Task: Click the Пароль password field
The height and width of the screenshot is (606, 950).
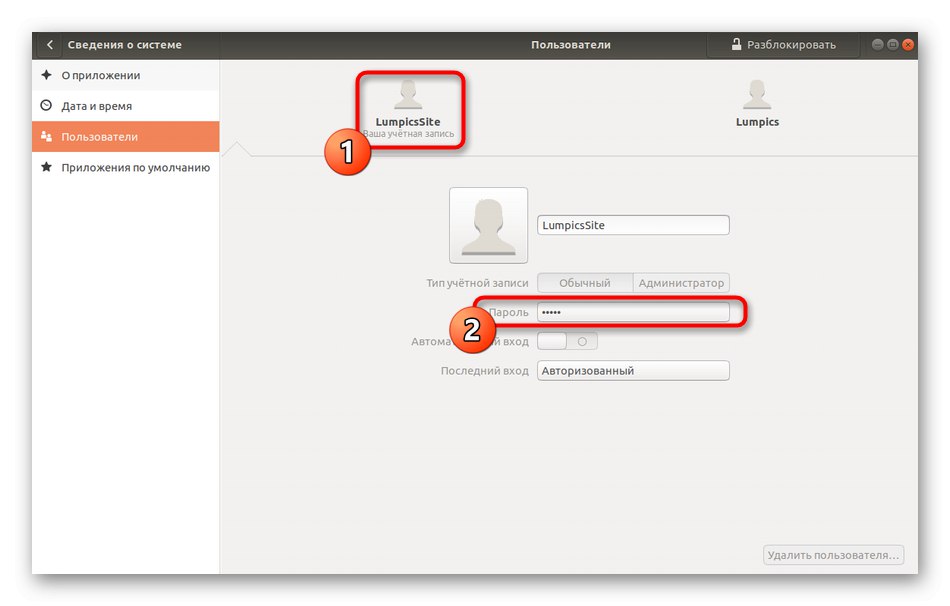Action: coord(633,312)
